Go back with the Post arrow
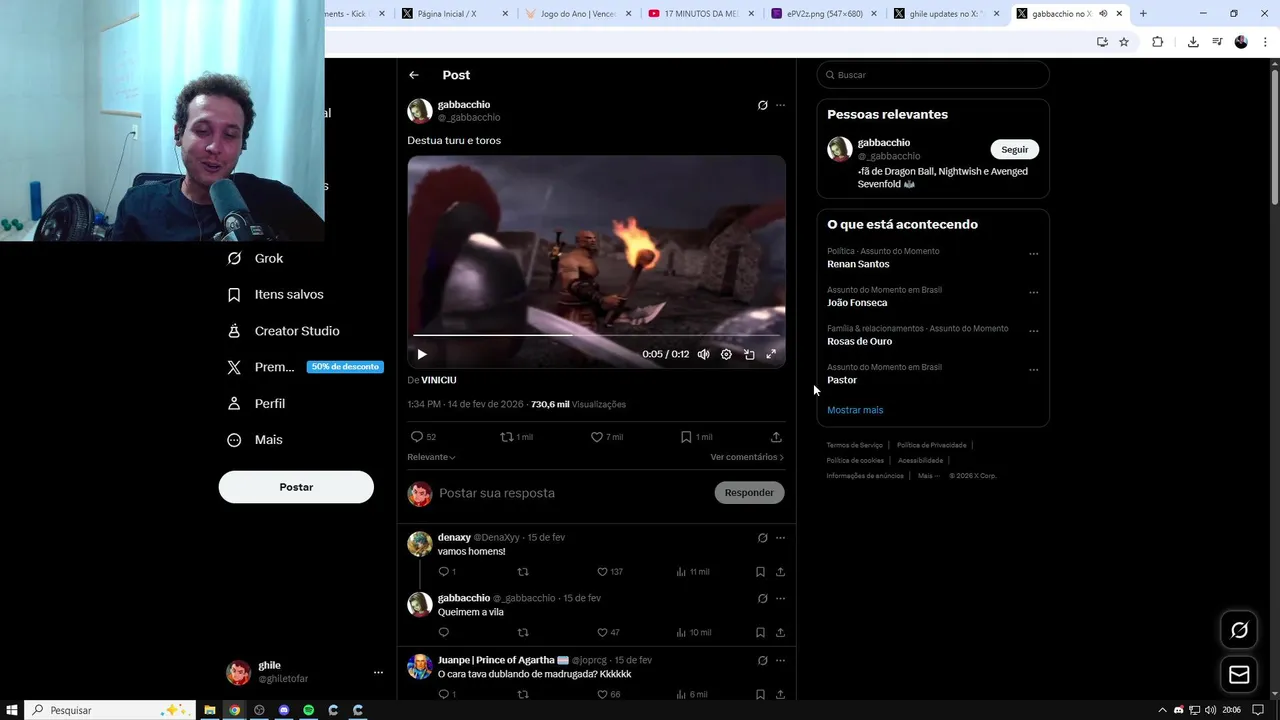1280x720 pixels. (x=414, y=75)
